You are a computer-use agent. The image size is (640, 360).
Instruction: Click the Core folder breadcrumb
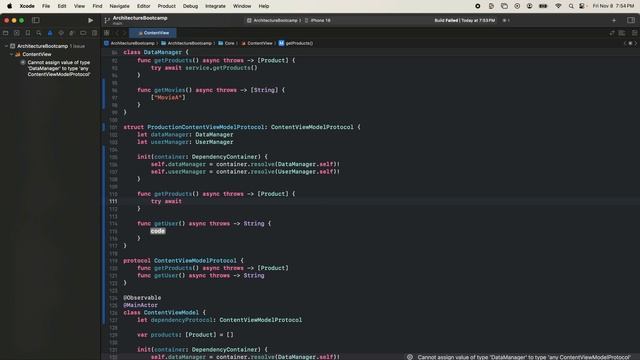227,43
